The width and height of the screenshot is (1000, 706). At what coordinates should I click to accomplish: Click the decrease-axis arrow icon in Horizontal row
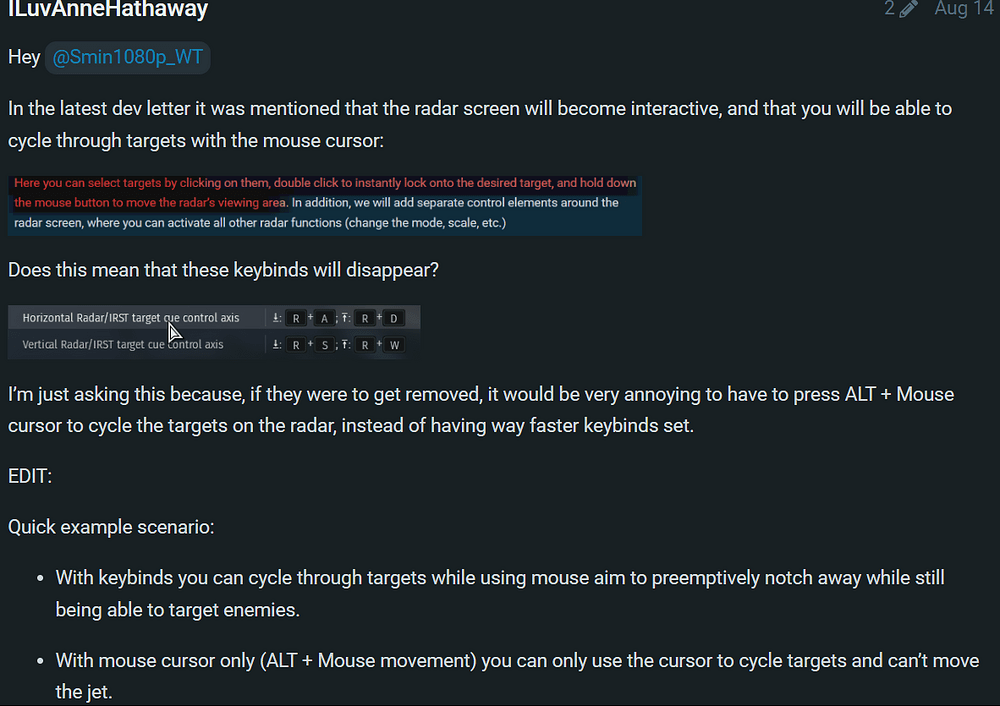pos(275,318)
